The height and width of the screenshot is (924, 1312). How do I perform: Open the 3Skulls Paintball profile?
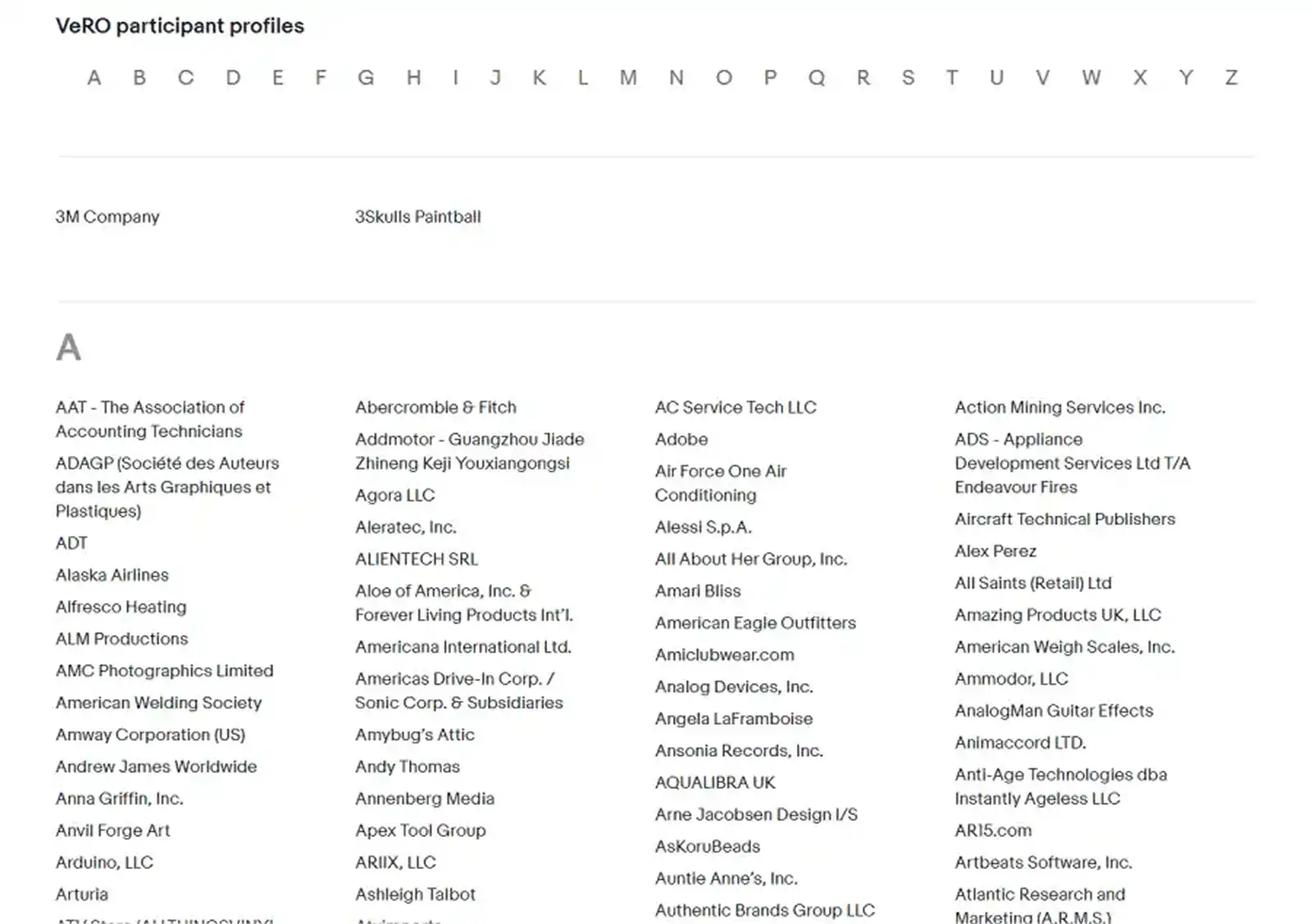(x=417, y=216)
